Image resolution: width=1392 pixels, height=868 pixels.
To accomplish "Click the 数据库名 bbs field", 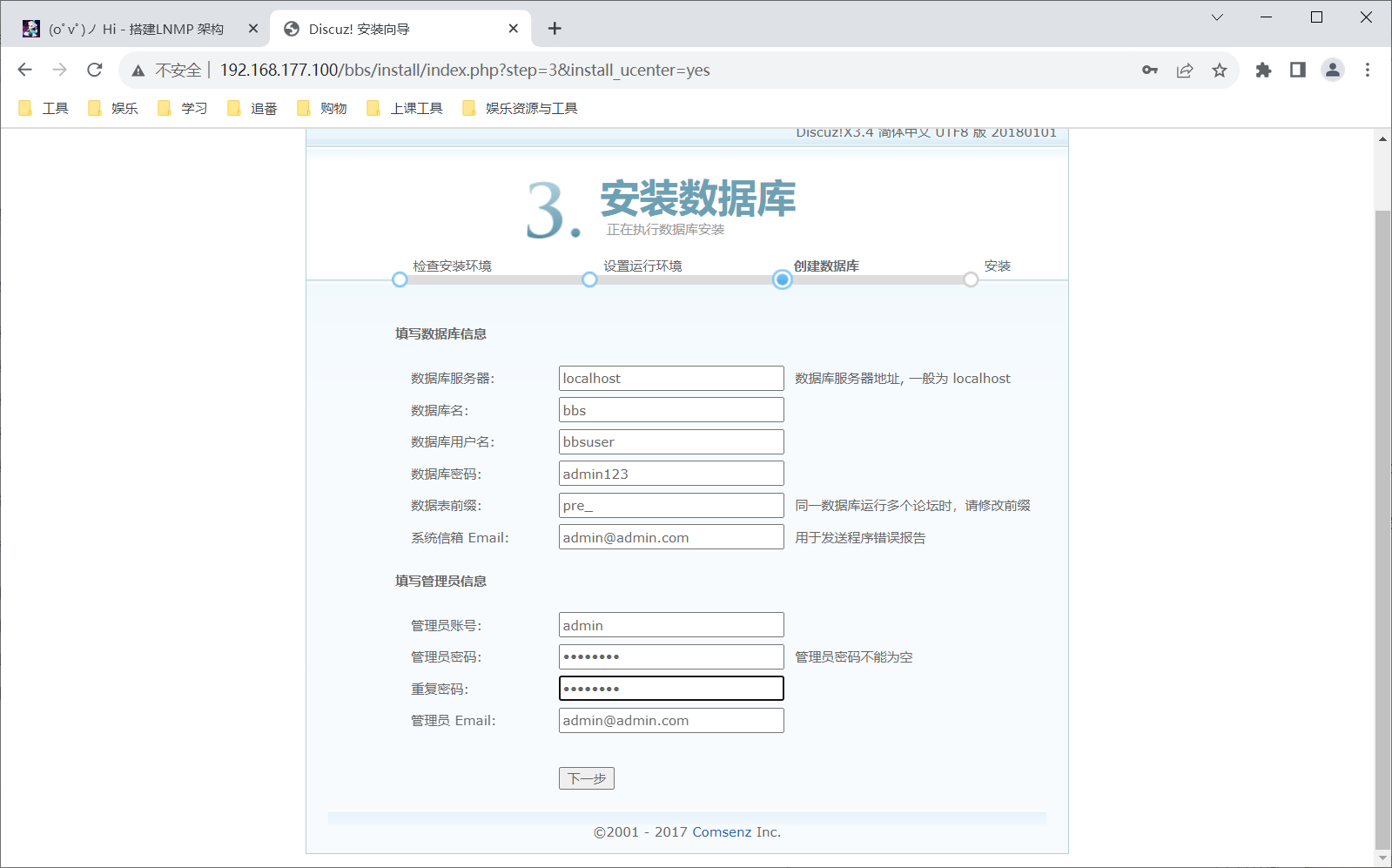I will tap(671, 410).
